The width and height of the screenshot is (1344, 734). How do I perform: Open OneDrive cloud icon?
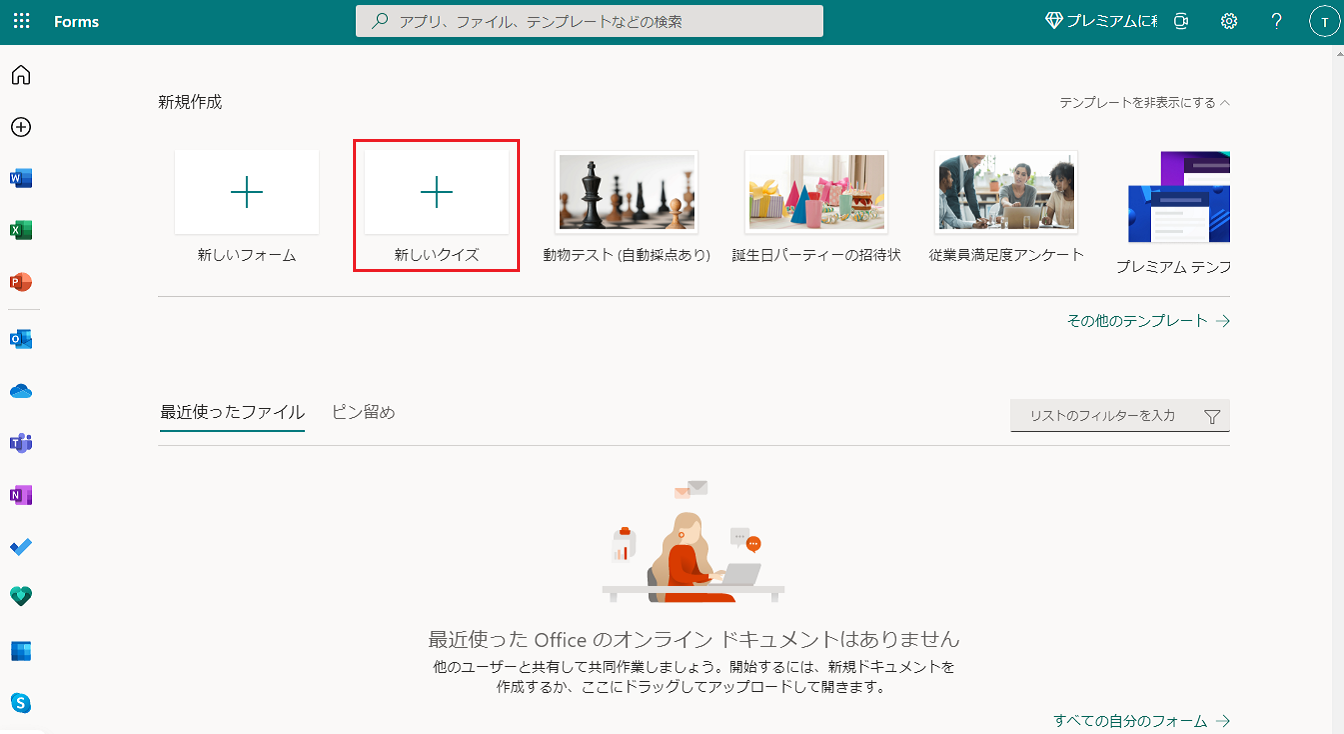21,392
